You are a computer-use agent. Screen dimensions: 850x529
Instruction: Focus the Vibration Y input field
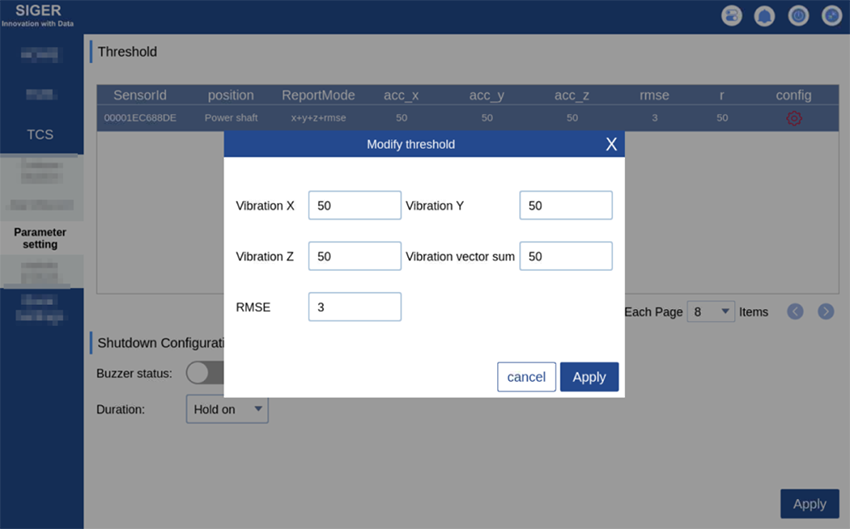(565, 205)
